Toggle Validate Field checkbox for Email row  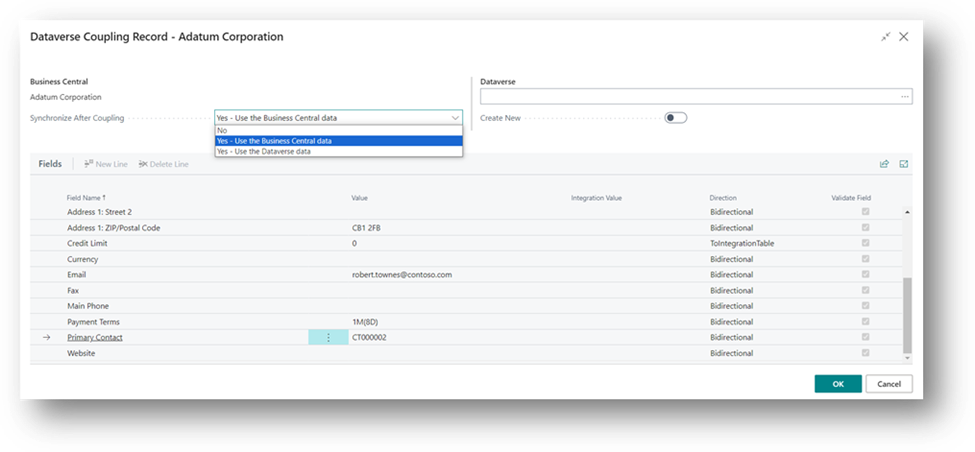[x=865, y=274]
